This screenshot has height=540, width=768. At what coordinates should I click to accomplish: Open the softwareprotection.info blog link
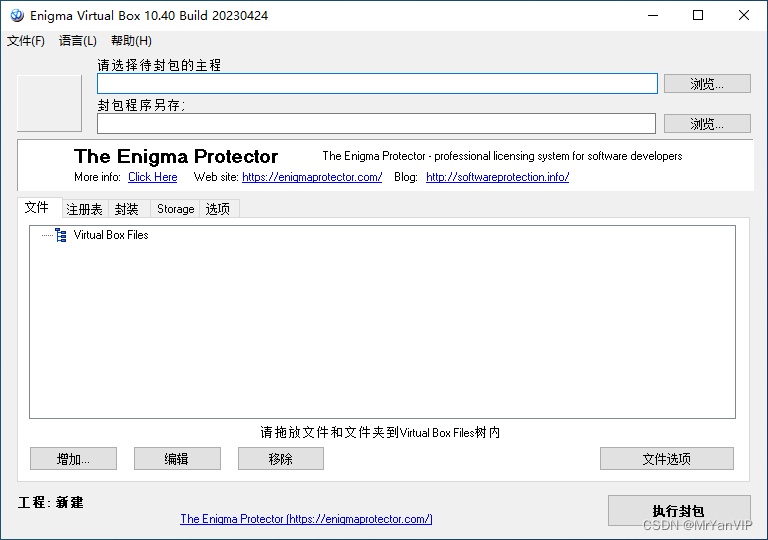(498, 177)
